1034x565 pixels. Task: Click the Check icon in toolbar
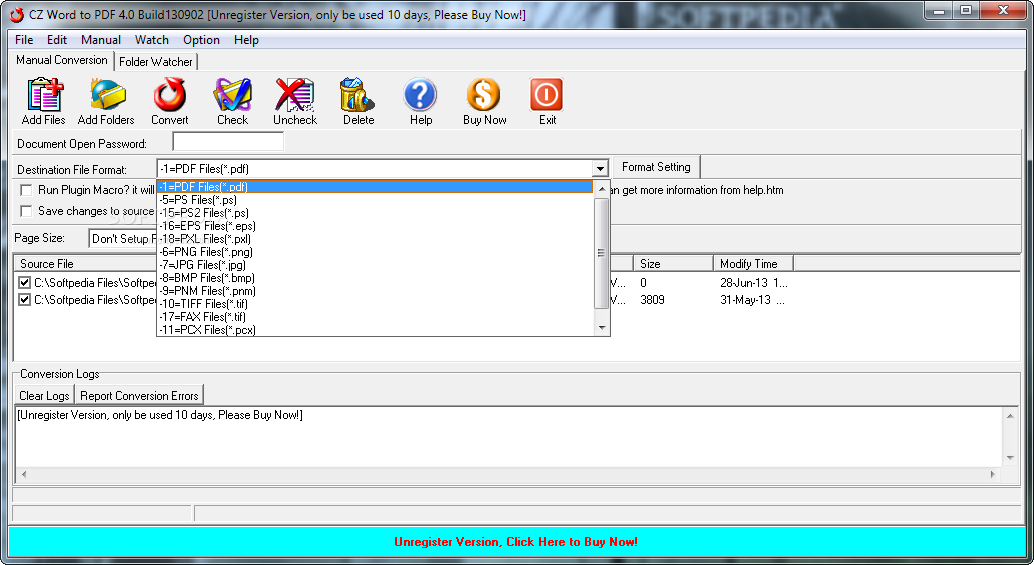(x=233, y=95)
